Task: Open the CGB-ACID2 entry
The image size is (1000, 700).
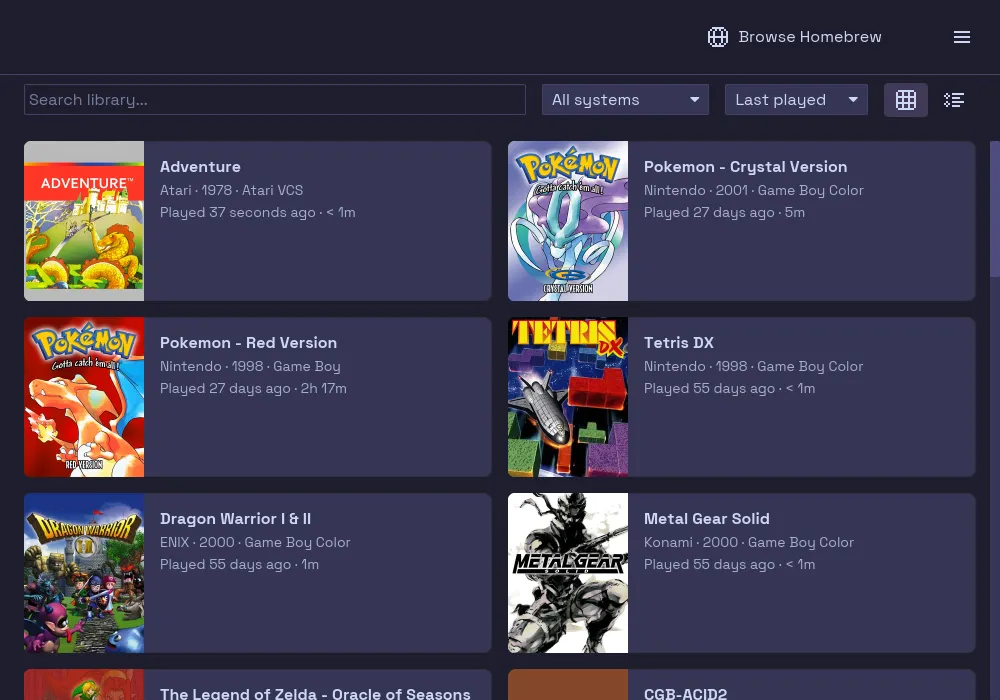Action: (686, 692)
